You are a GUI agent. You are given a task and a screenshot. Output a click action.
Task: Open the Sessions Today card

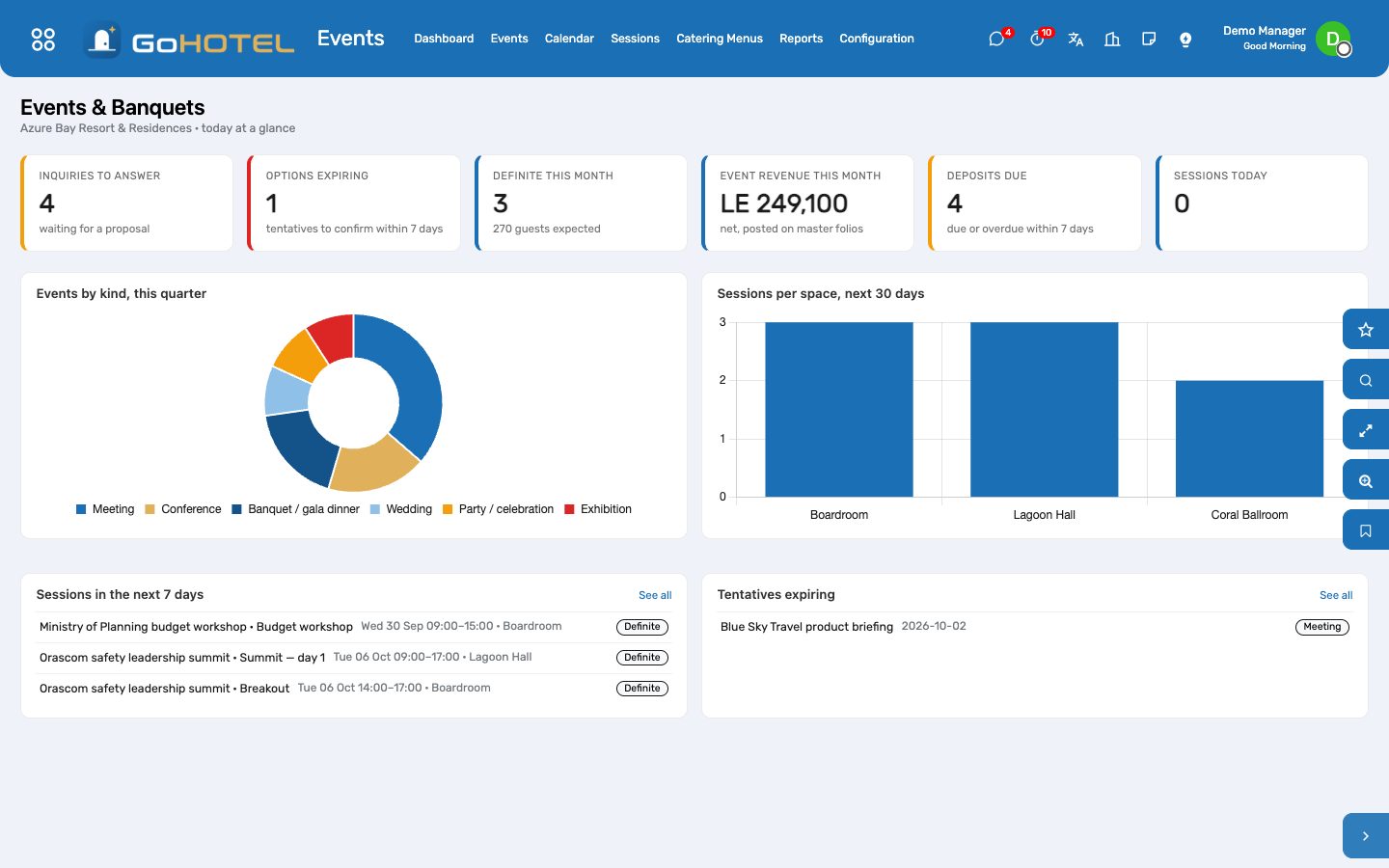tap(1262, 203)
